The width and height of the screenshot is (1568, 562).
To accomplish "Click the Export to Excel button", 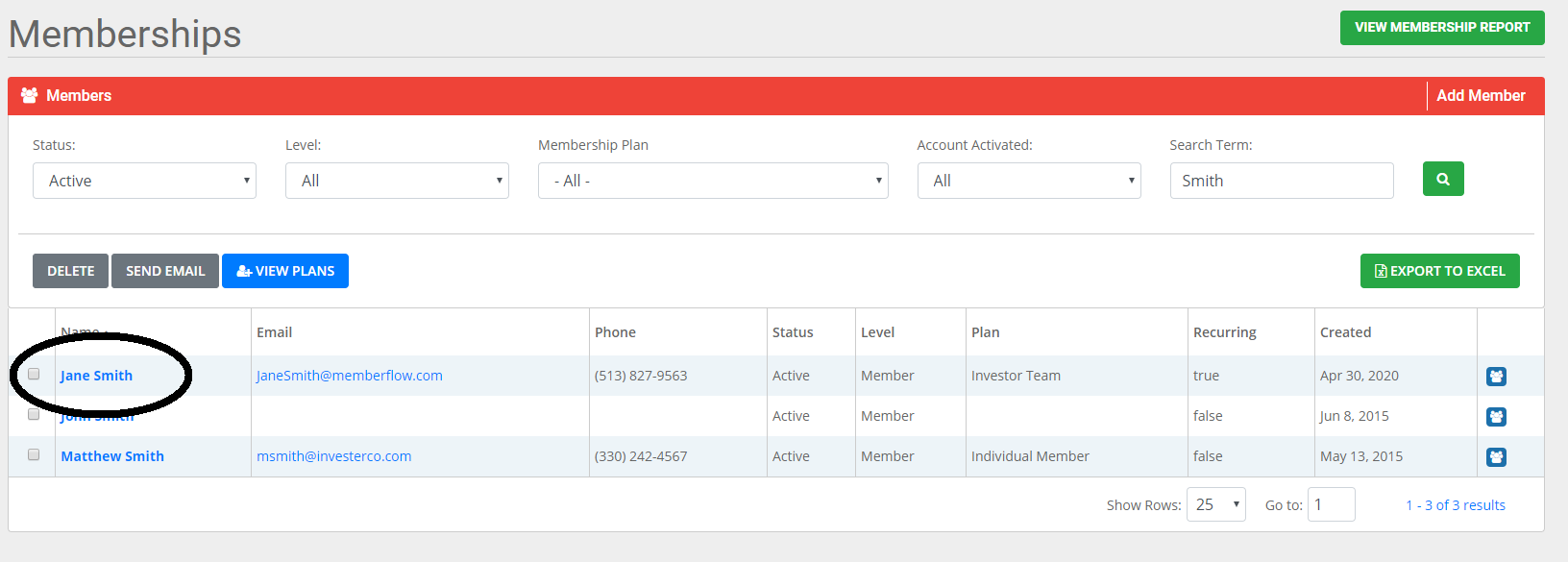I will [x=1439, y=271].
